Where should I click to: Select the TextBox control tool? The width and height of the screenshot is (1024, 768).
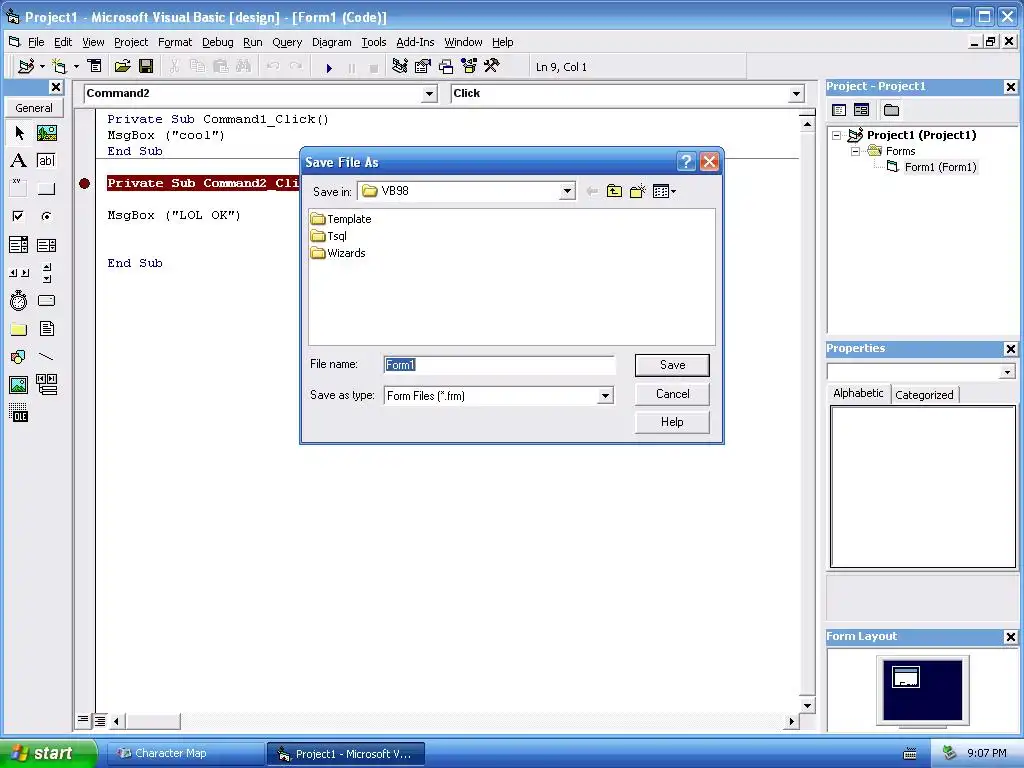[46, 161]
